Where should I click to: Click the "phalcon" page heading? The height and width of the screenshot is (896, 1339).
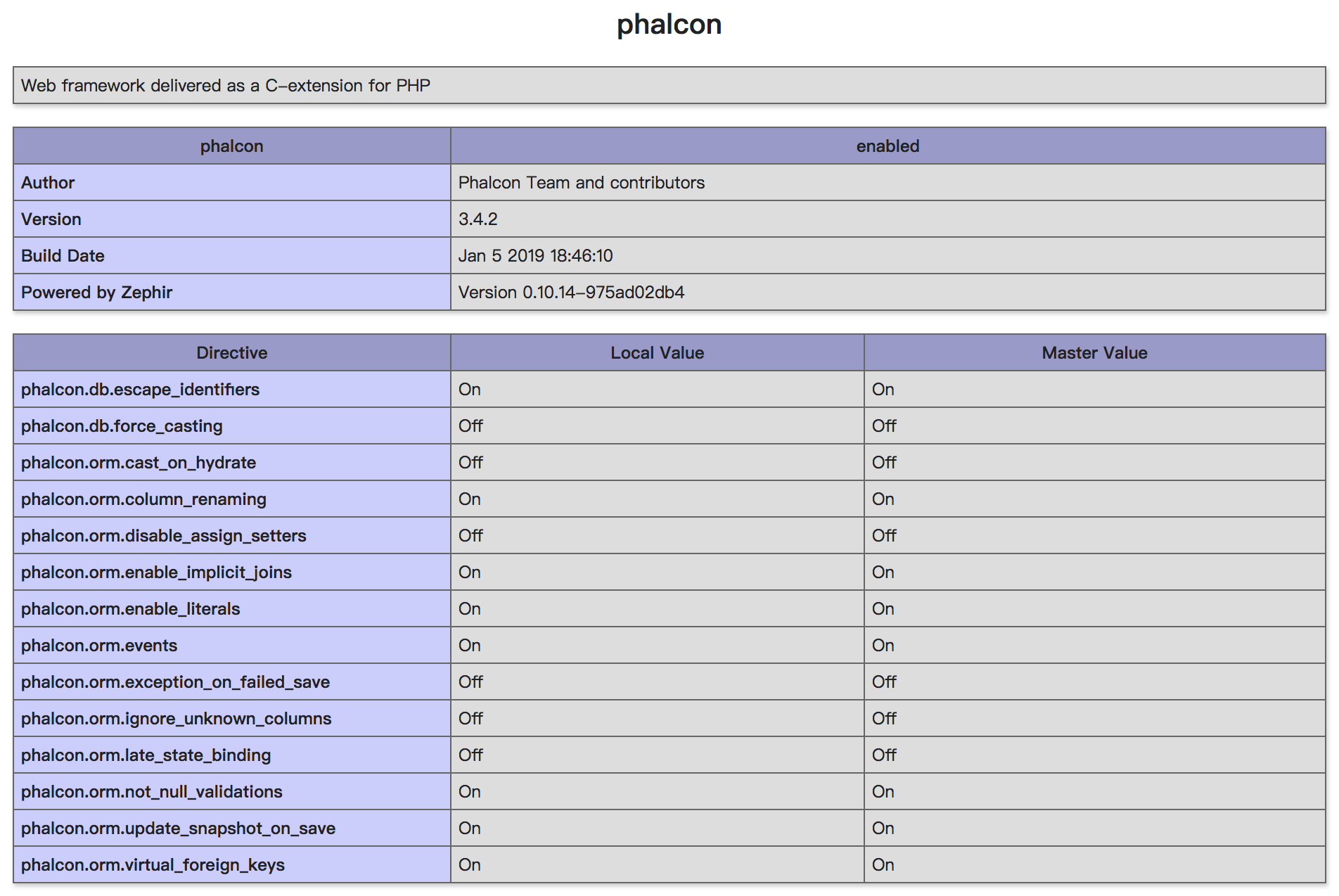[x=669, y=25]
